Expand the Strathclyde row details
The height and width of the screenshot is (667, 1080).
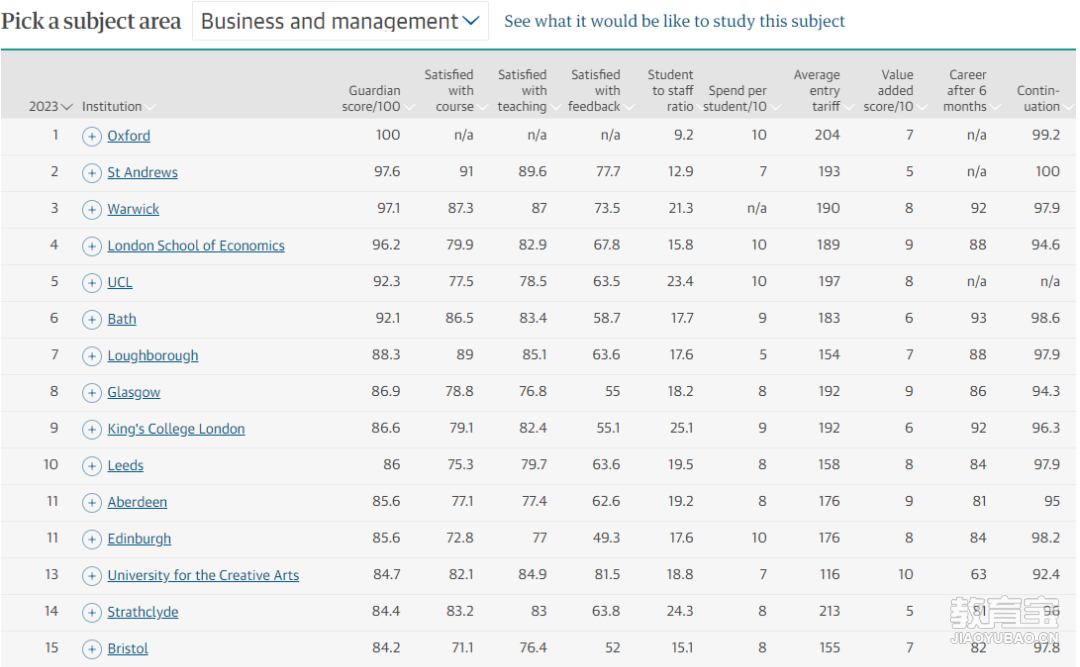(x=92, y=612)
